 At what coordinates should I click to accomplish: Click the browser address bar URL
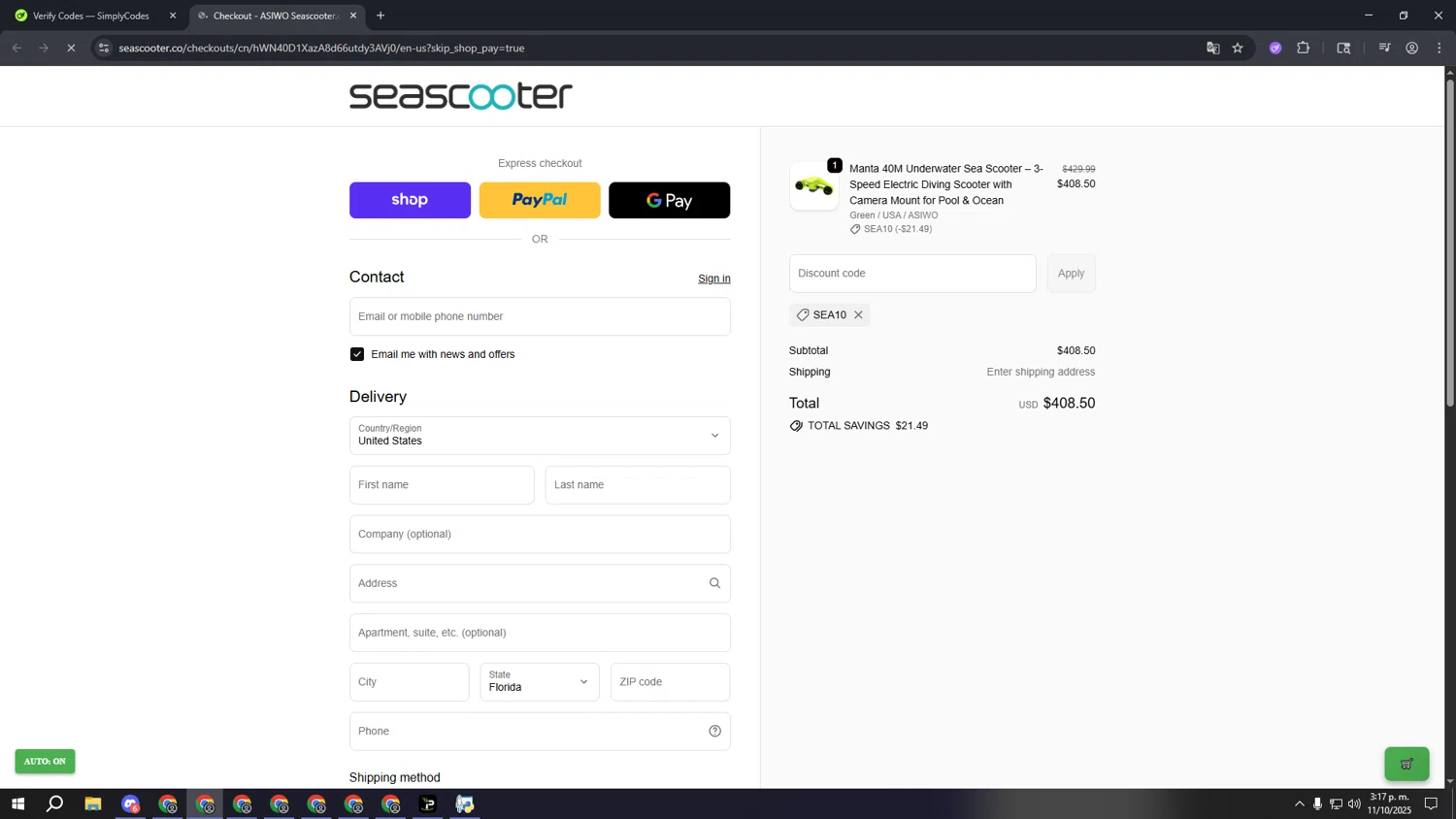coord(321,48)
